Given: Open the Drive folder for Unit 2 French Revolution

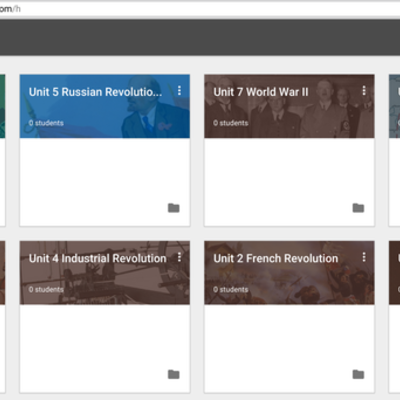Looking at the screenshot, I should coord(358,374).
